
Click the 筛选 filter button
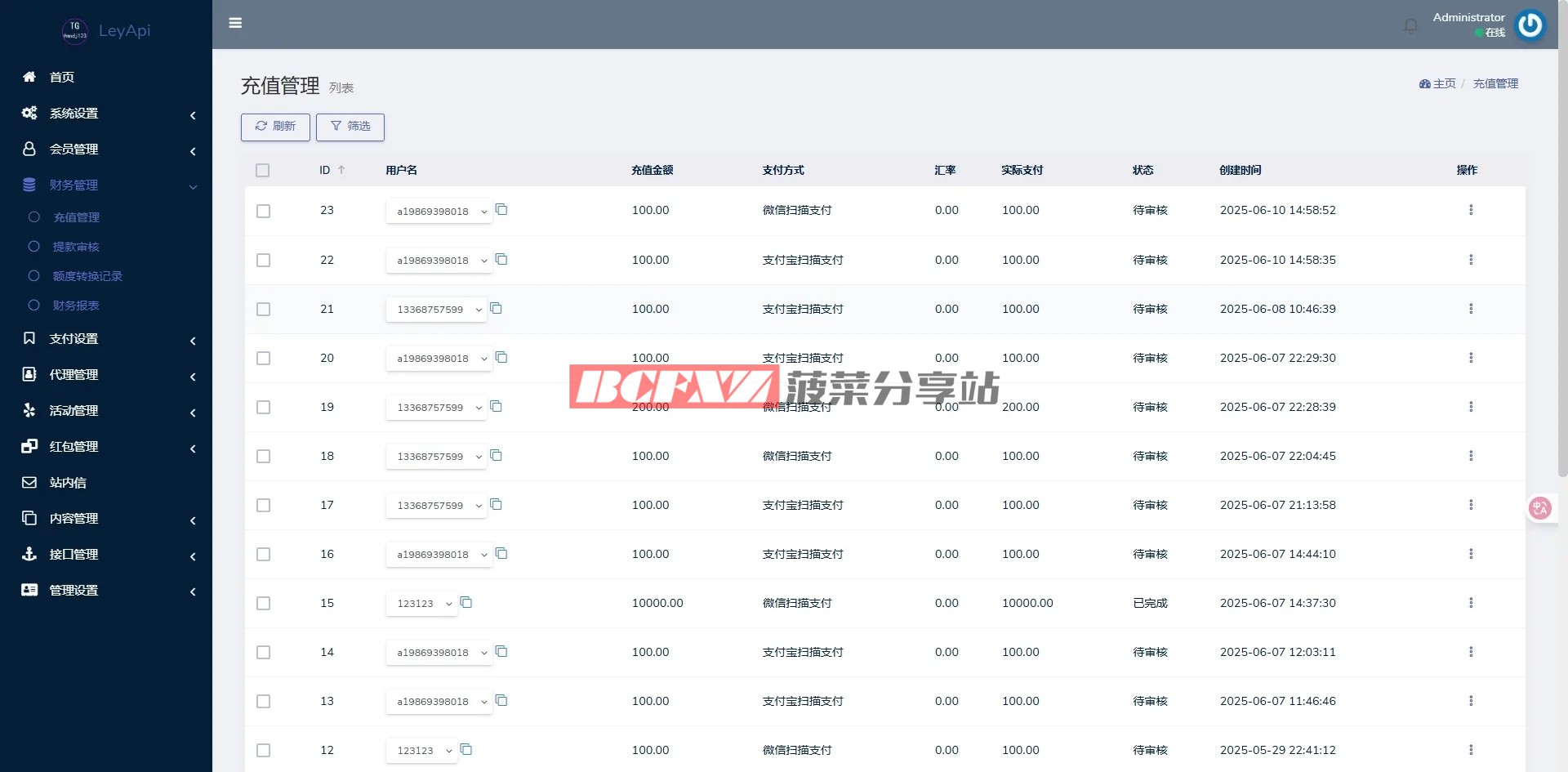(x=350, y=127)
